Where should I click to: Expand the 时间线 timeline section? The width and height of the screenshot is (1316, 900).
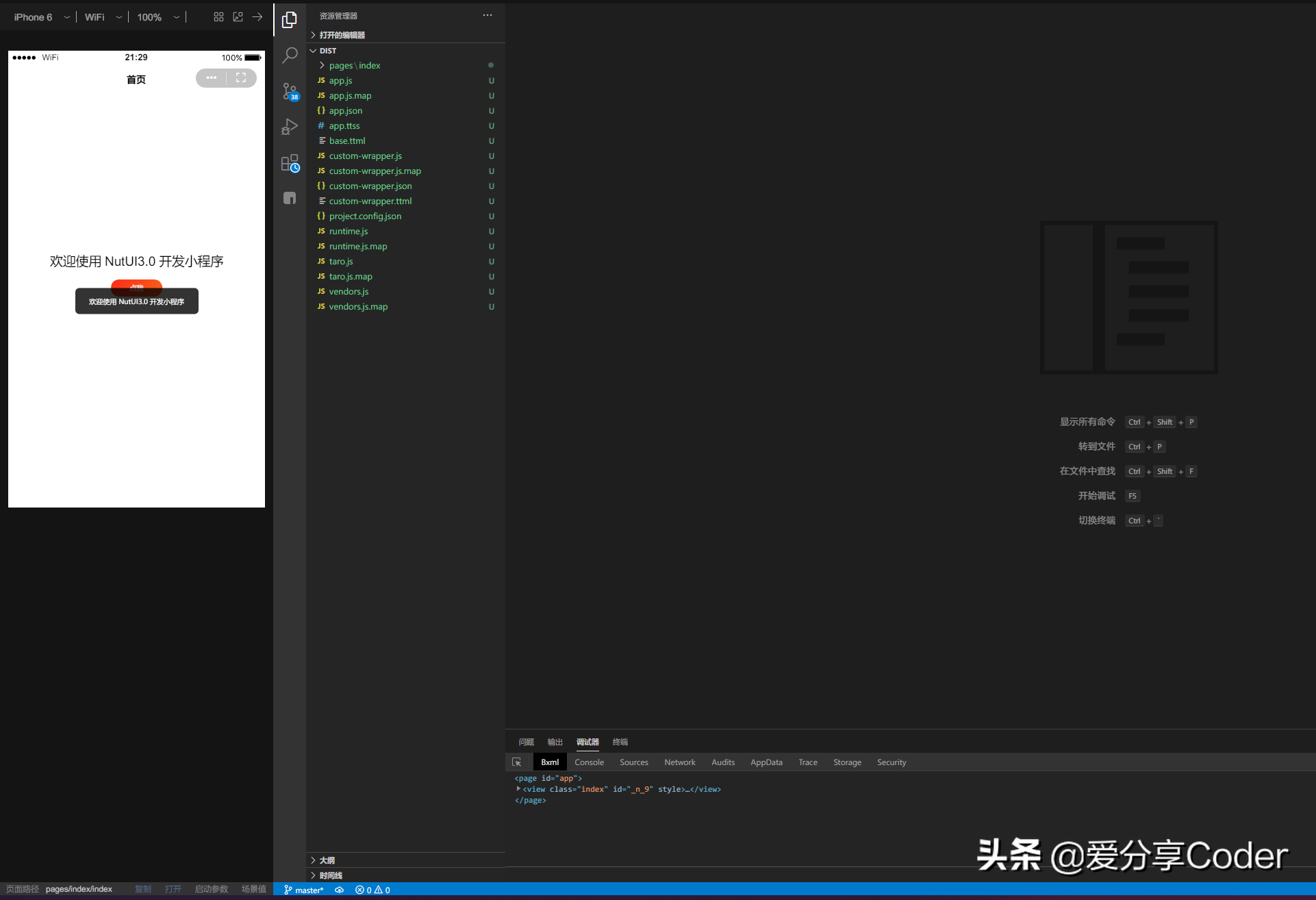click(x=405, y=875)
